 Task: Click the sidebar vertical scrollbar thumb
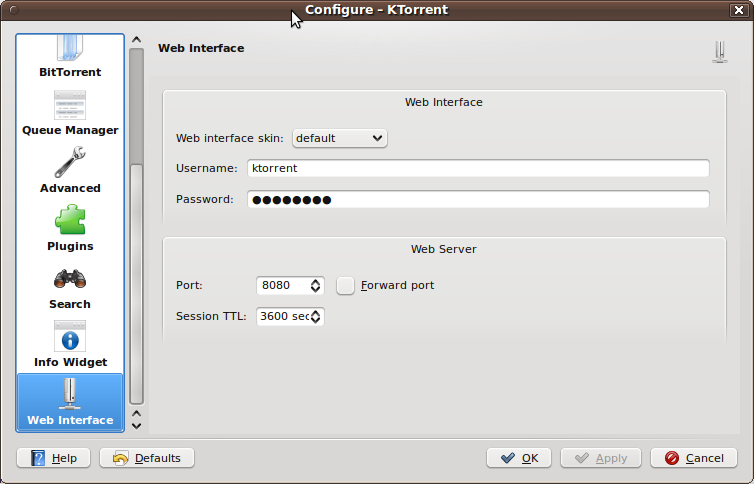coord(137,106)
